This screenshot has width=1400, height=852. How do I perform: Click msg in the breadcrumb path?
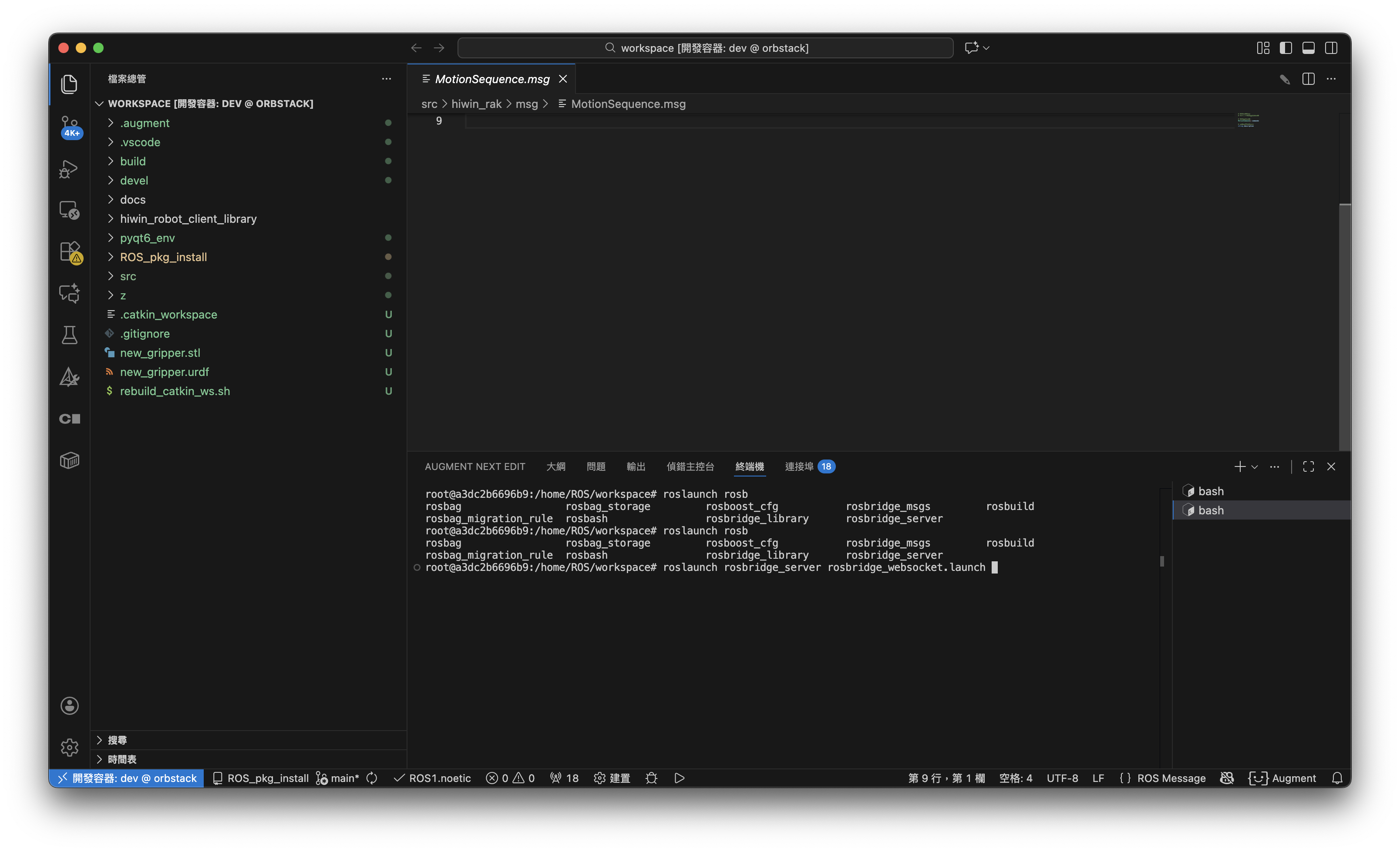(526, 104)
